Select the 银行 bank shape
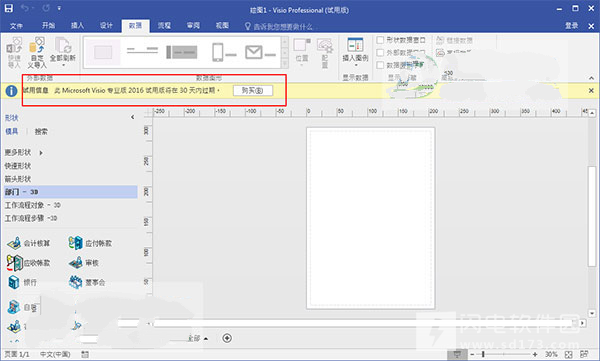 (x=22, y=282)
